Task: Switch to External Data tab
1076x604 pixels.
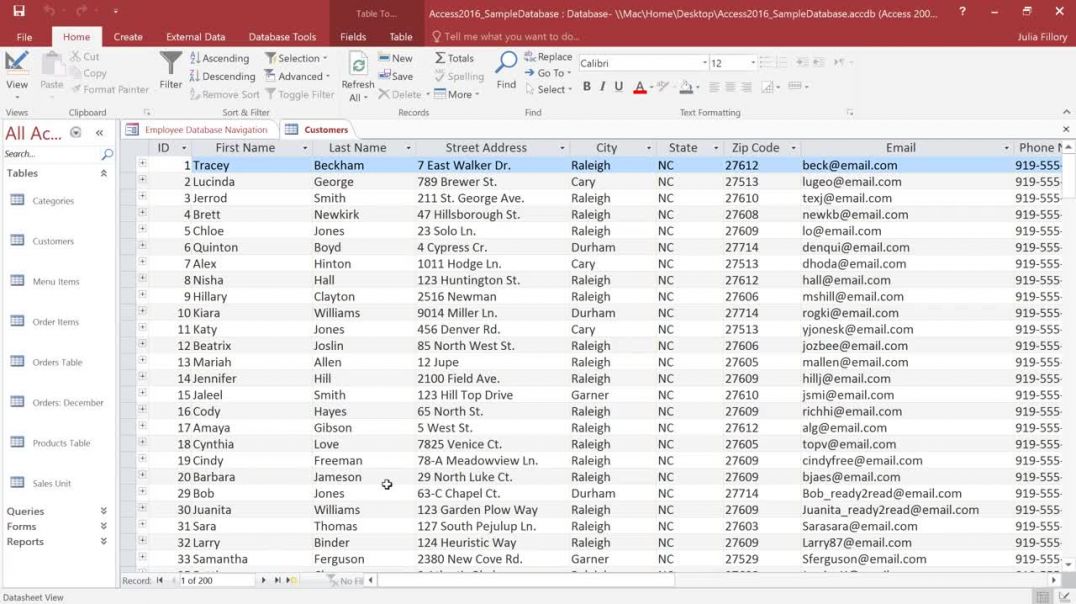Action: pos(196,37)
